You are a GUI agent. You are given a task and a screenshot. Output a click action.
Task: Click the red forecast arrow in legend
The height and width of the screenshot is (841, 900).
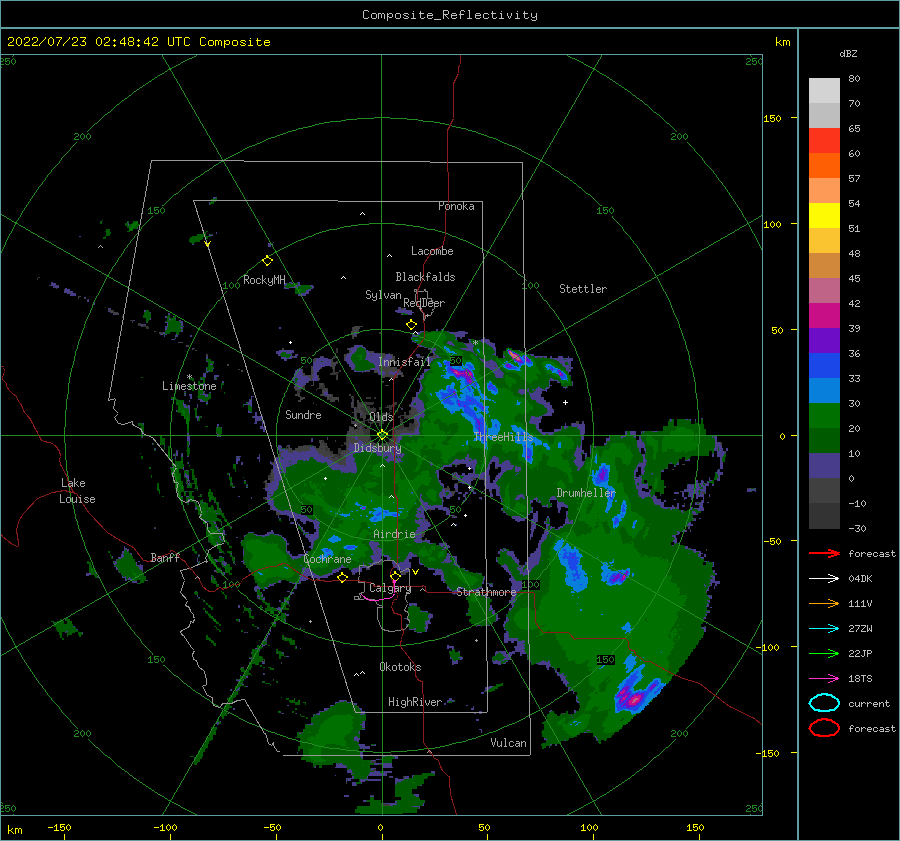824,553
